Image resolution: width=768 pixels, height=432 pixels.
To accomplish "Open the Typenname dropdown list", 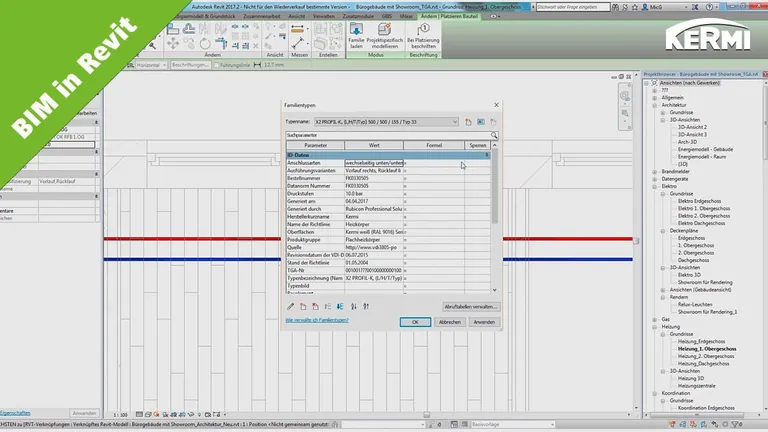I will click(453, 121).
